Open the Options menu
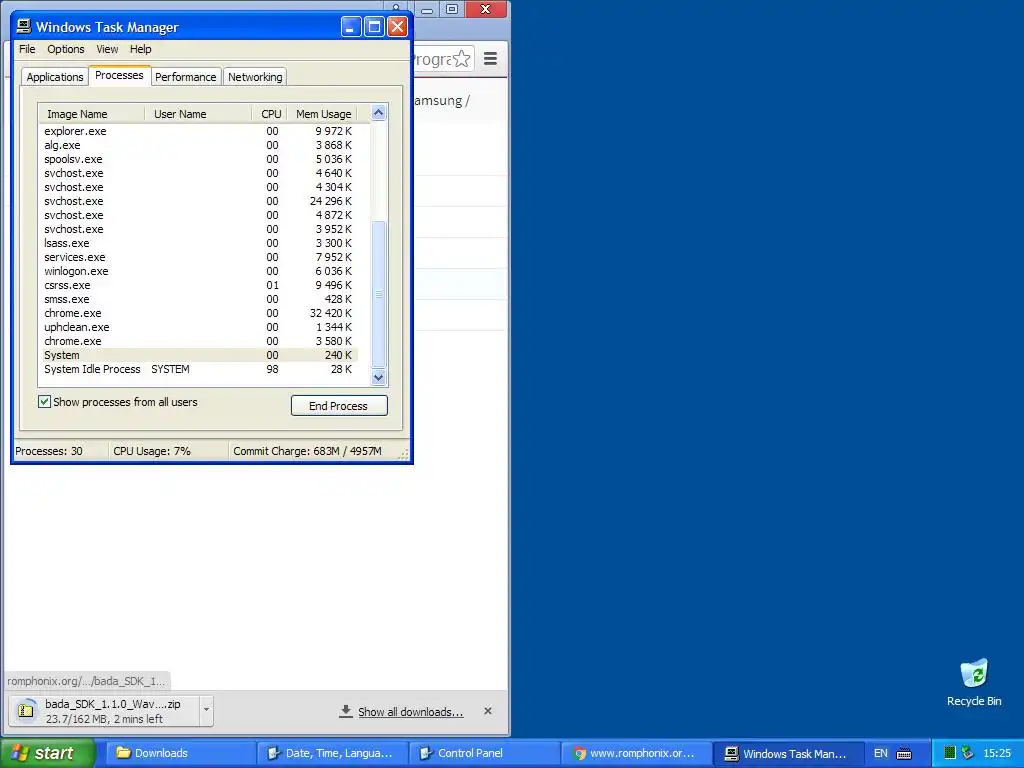Viewport: 1024px width, 768px height. point(65,49)
